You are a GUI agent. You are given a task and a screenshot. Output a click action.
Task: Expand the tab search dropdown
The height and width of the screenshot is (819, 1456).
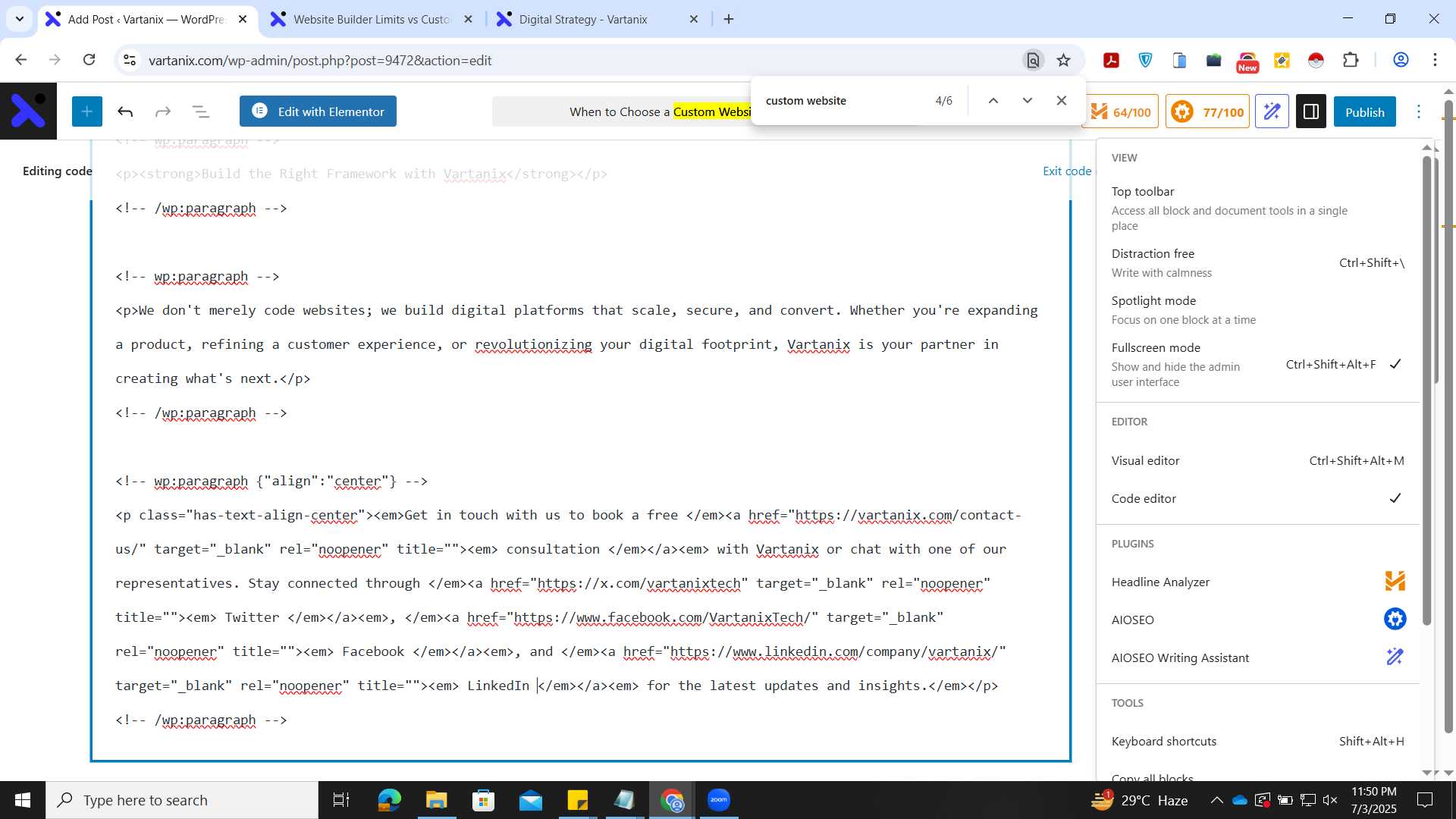point(20,19)
